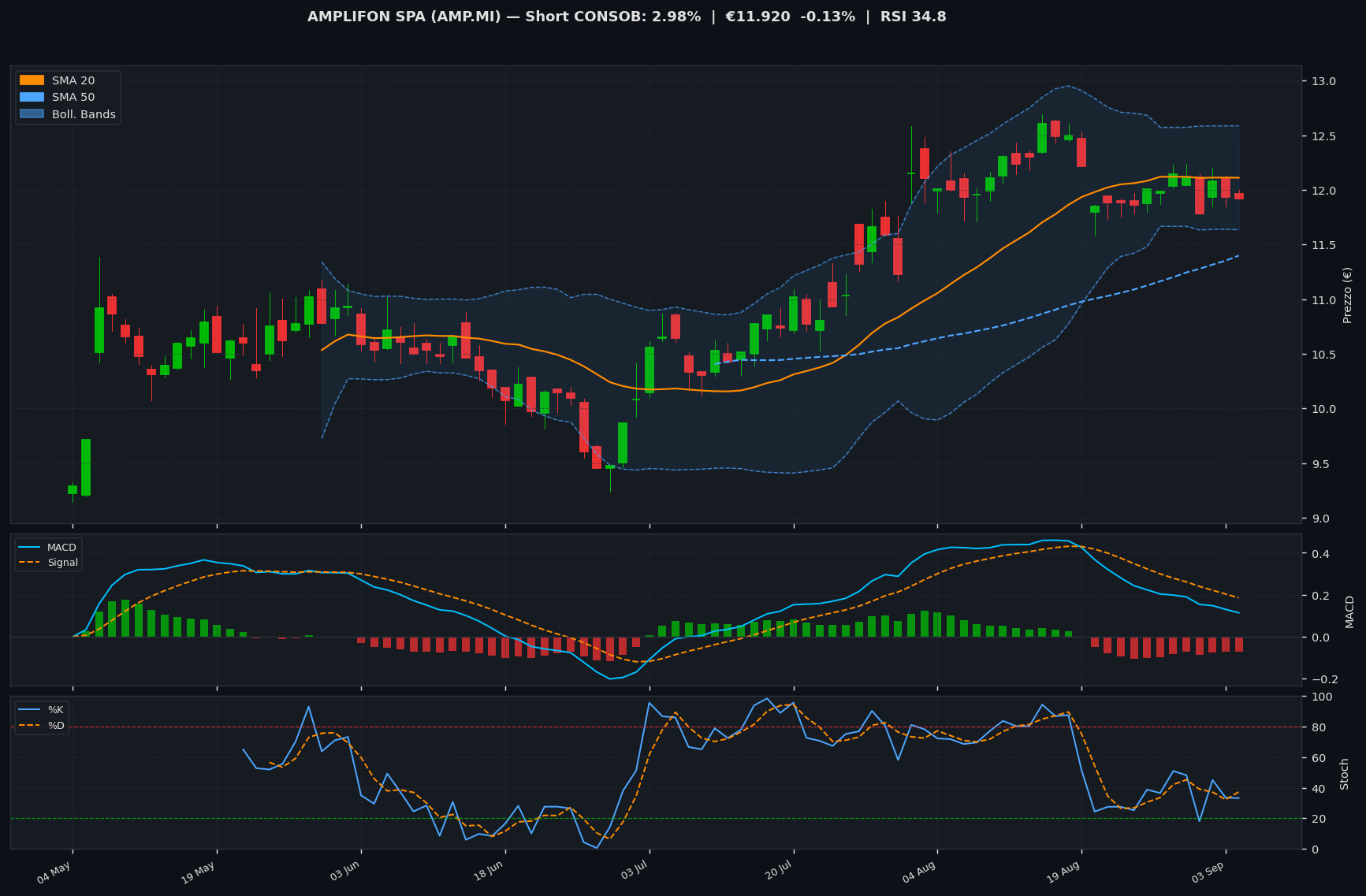Click the '11.0' price axis label
The image size is (1366, 896).
(x=1322, y=300)
